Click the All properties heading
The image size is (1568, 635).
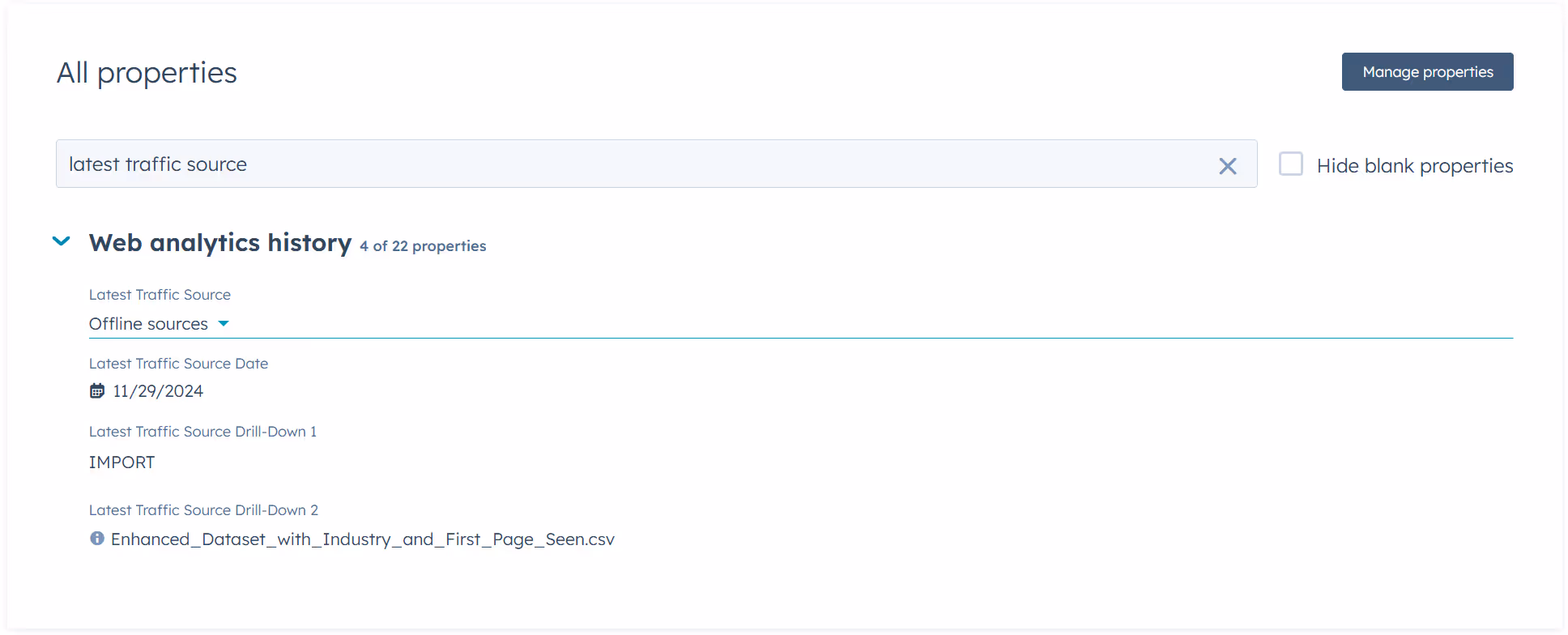(x=147, y=72)
